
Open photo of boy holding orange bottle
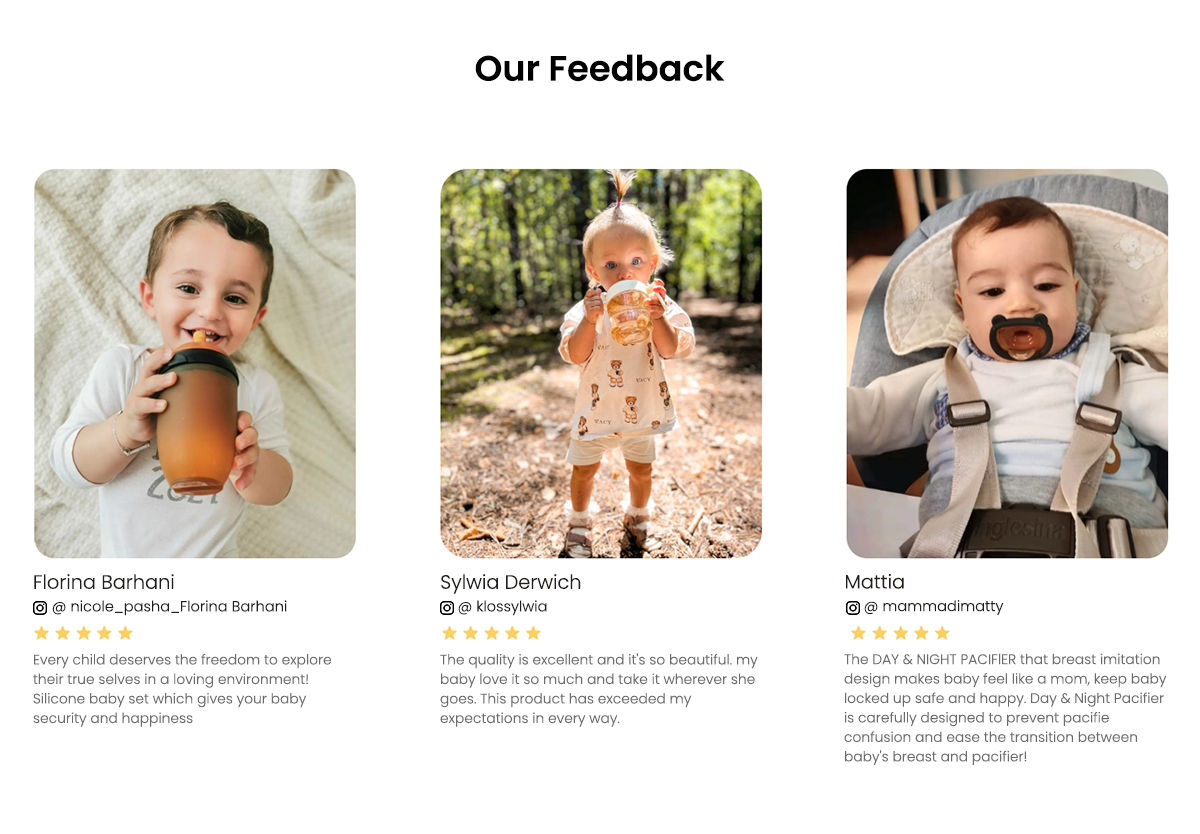195,363
